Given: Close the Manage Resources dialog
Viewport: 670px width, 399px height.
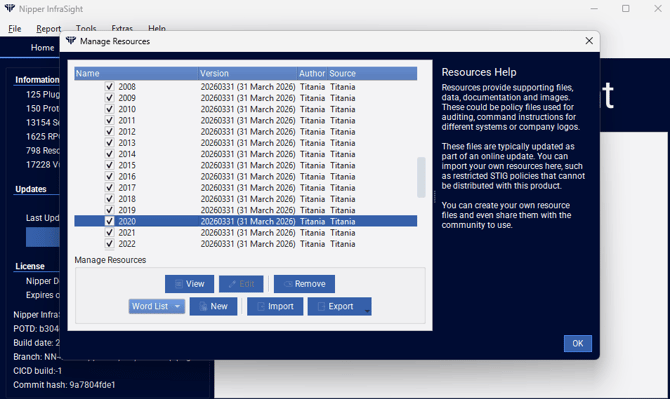Looking at the screenshot, I should point(589,41).
